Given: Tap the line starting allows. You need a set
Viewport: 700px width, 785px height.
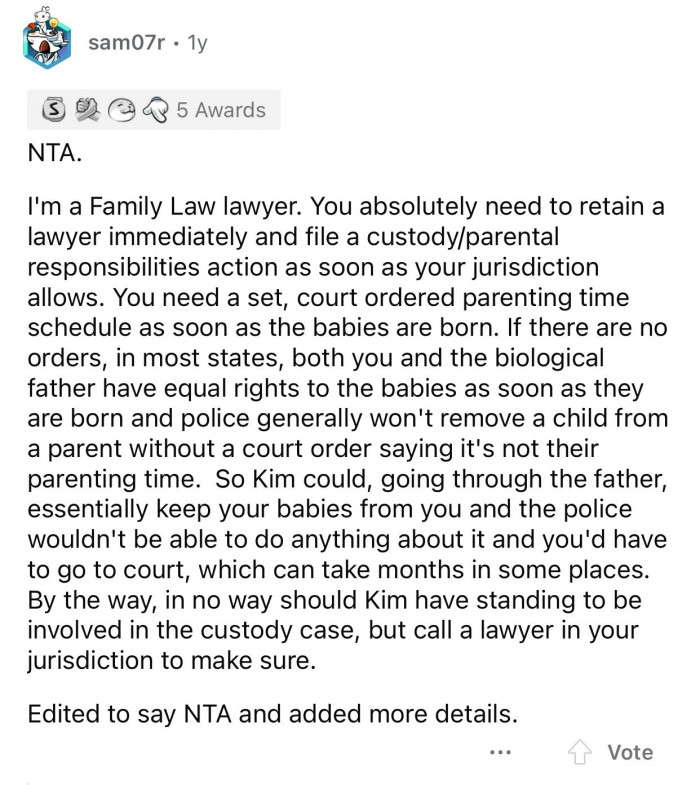Looking at the screenshot, I should (x=328, y=297).
